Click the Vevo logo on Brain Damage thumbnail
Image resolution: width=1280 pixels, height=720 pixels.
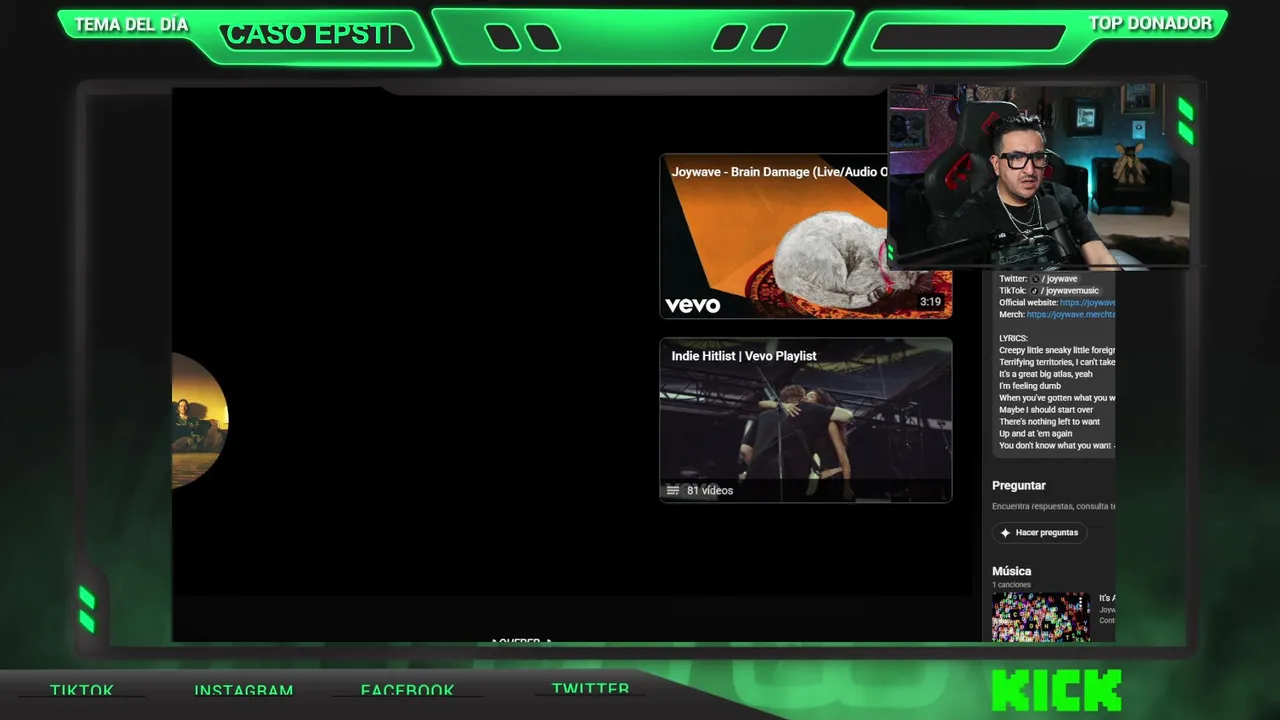coord(693,305)
